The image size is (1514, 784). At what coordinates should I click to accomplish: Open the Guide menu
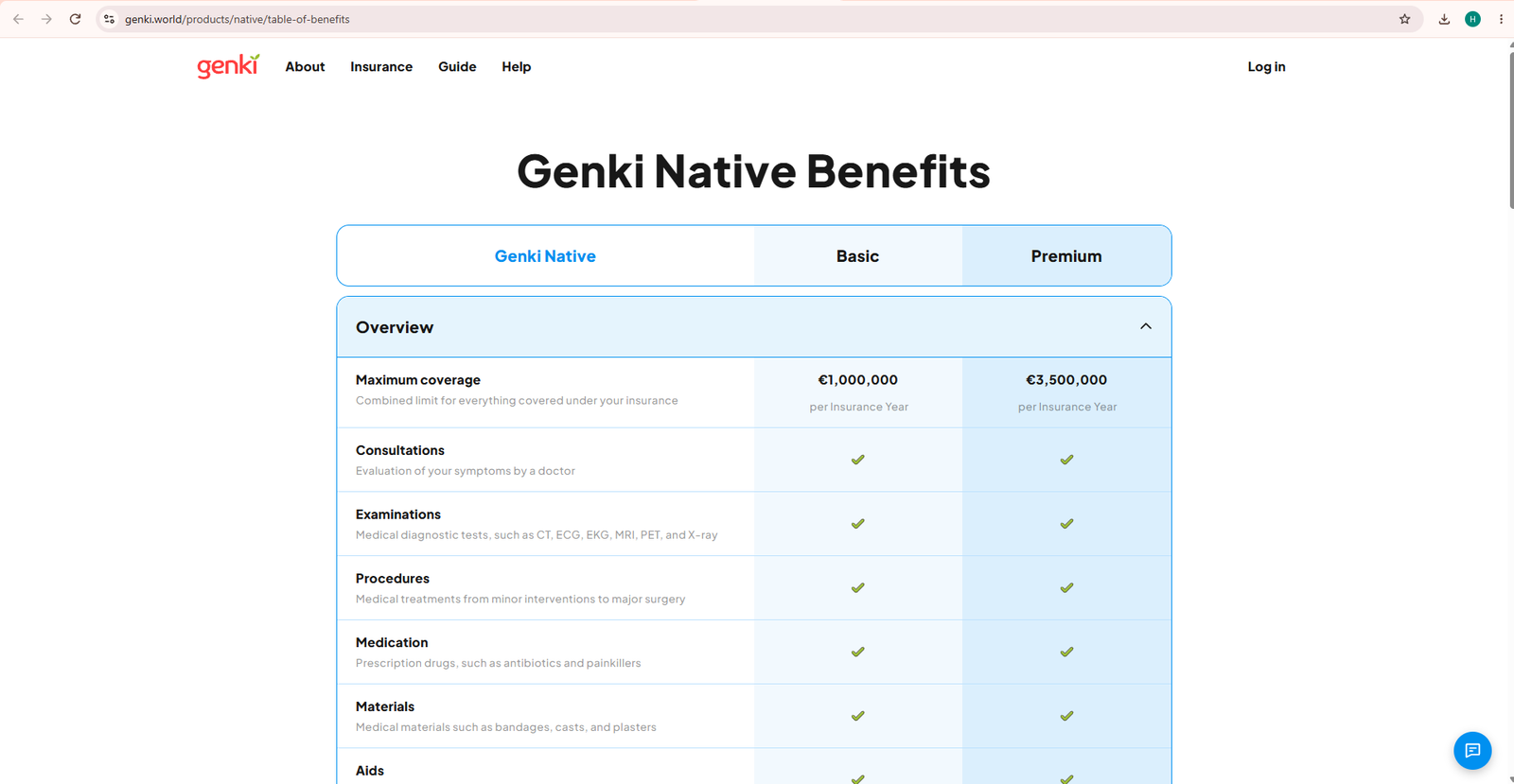click(457, 67)
